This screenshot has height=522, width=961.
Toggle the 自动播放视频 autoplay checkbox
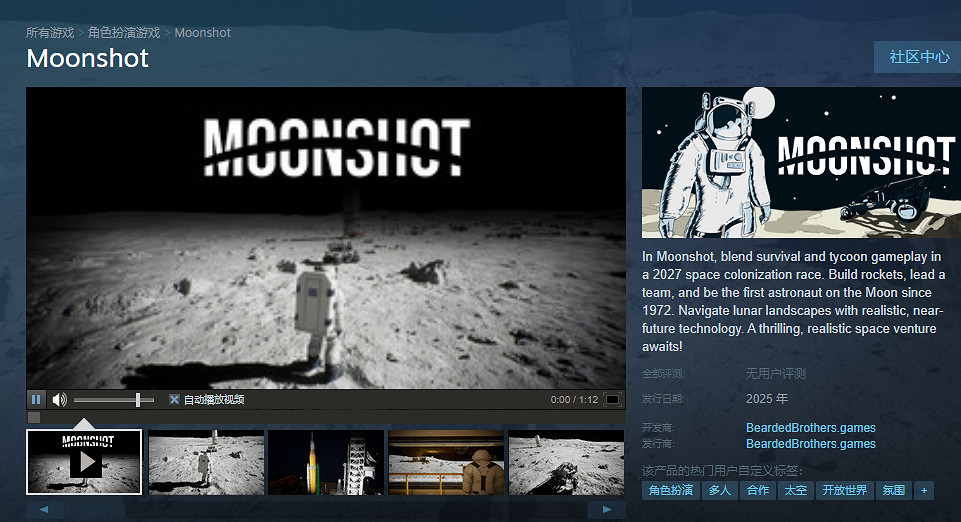pyautogui.click(x=174, y=400)
